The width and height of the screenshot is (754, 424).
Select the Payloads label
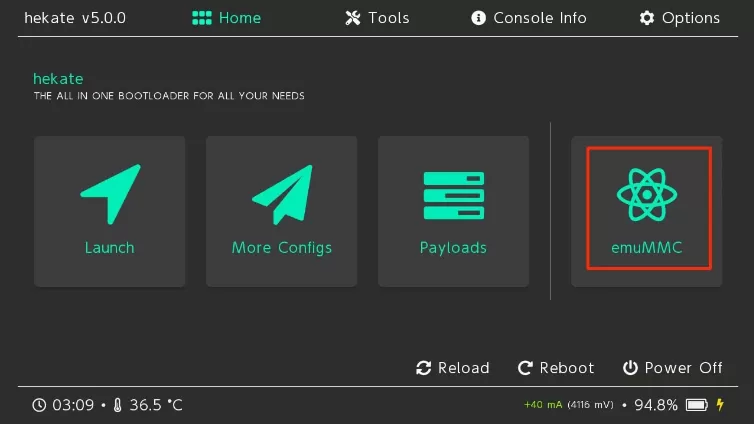point(453,248)
